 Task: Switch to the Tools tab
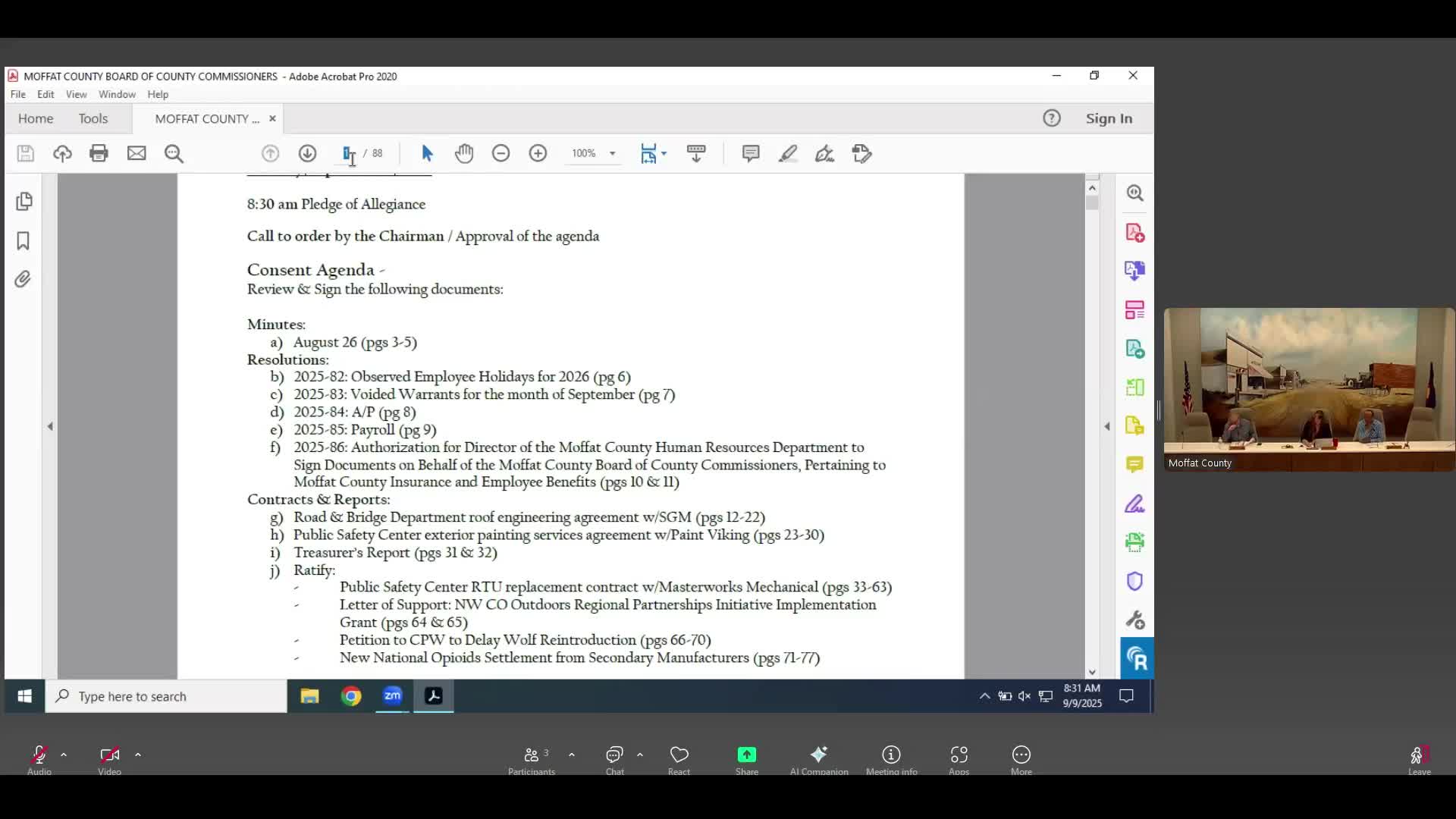93,118
